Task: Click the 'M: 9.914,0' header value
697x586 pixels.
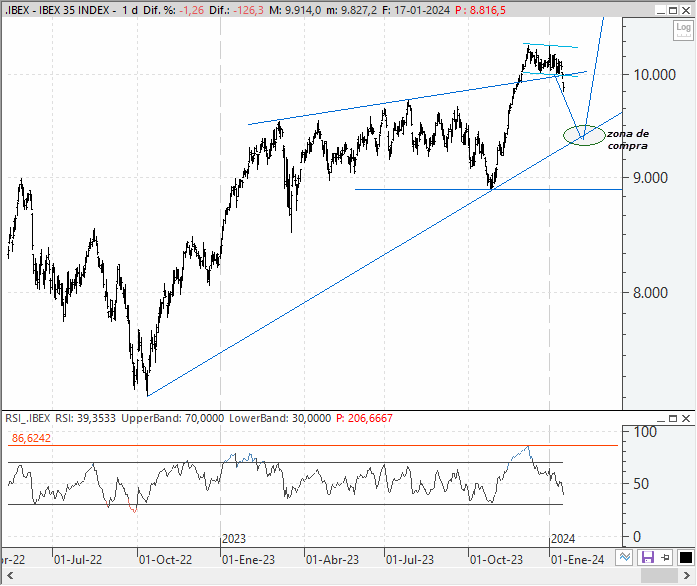Action: click(295, 10)
